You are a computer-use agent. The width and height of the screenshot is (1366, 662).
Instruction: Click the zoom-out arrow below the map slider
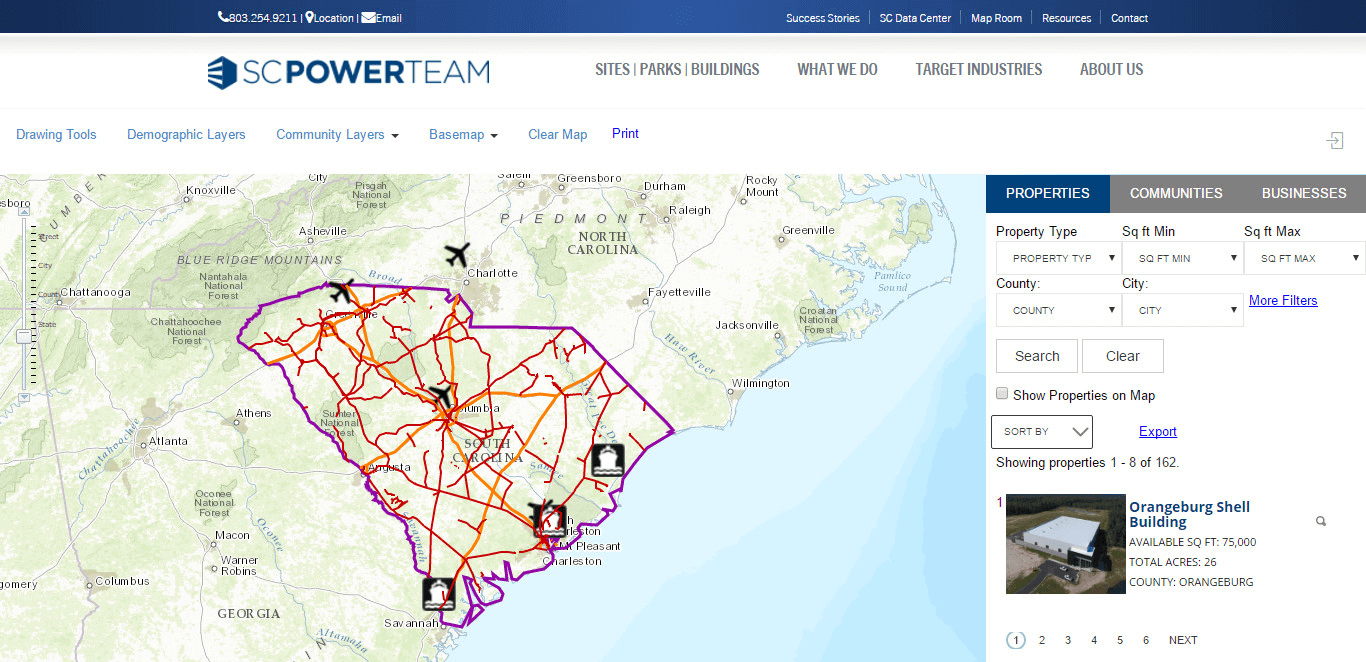24,397
